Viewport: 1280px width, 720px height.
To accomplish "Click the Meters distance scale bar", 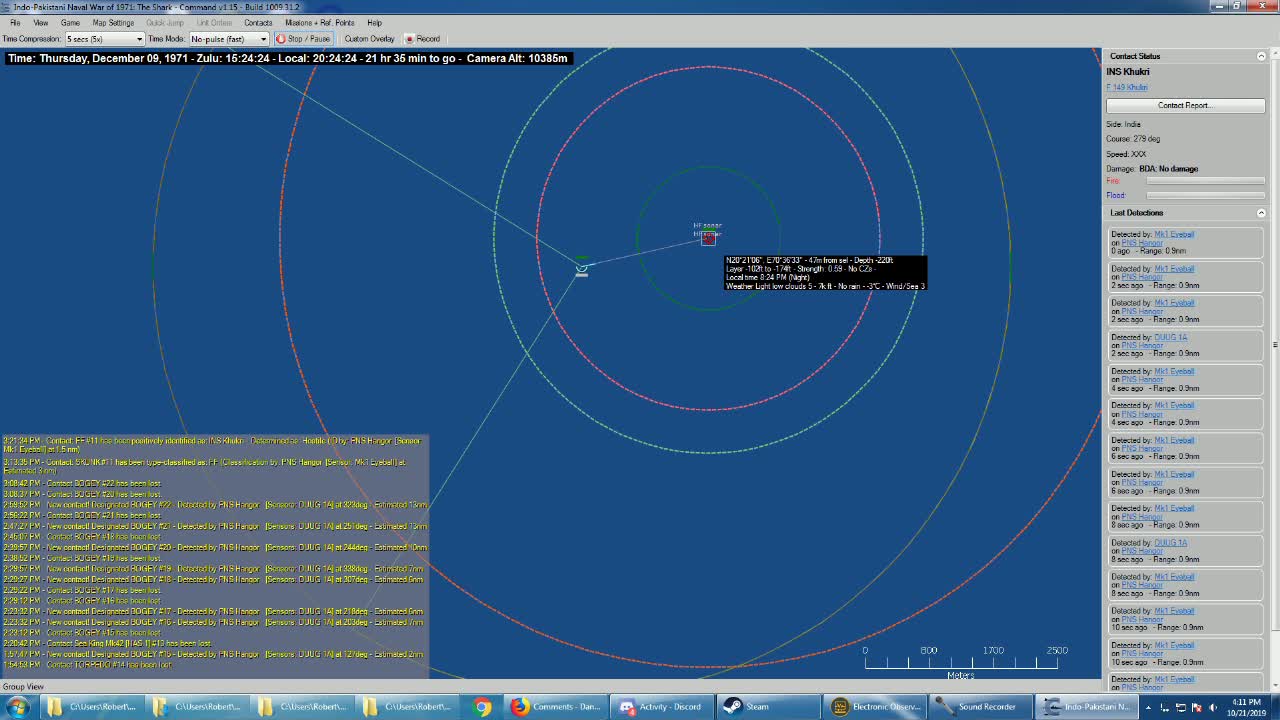I will [961, 663].
